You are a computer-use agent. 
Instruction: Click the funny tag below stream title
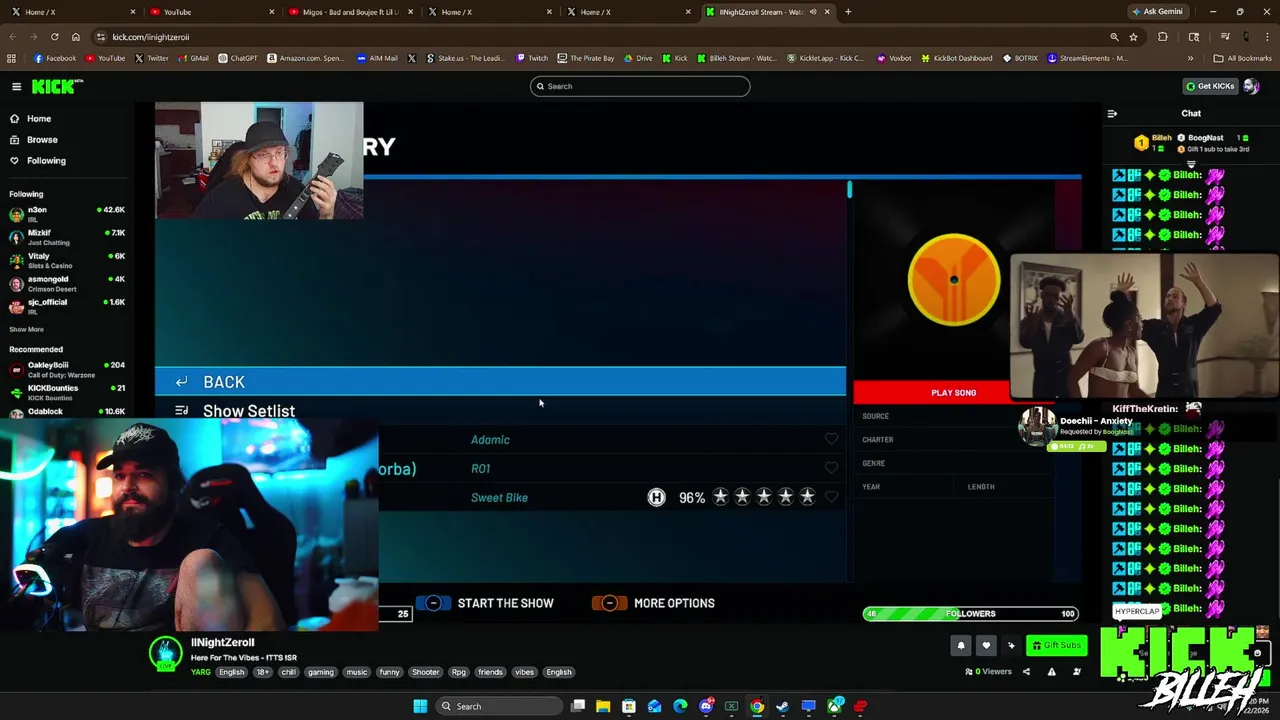(x=389, y=672)
